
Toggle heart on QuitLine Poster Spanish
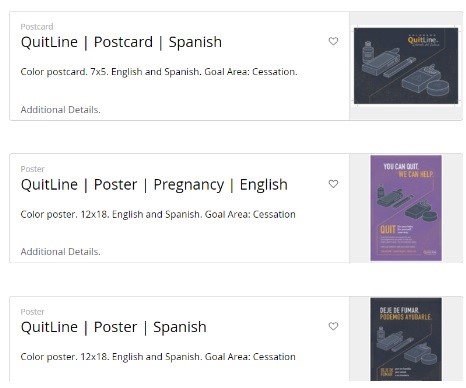point(333,326)
